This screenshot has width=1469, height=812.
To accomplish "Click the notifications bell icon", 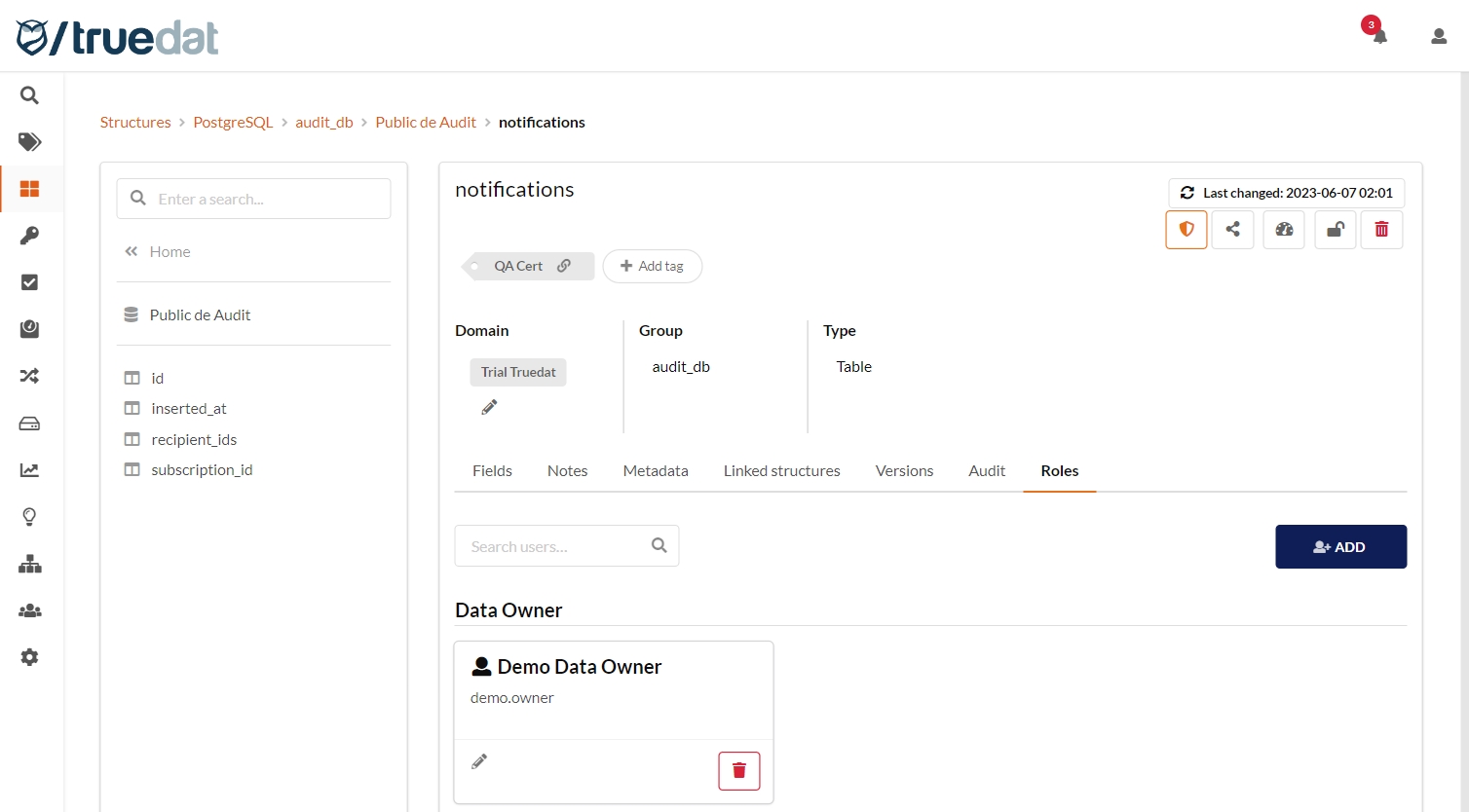I will click(1378, 36).
